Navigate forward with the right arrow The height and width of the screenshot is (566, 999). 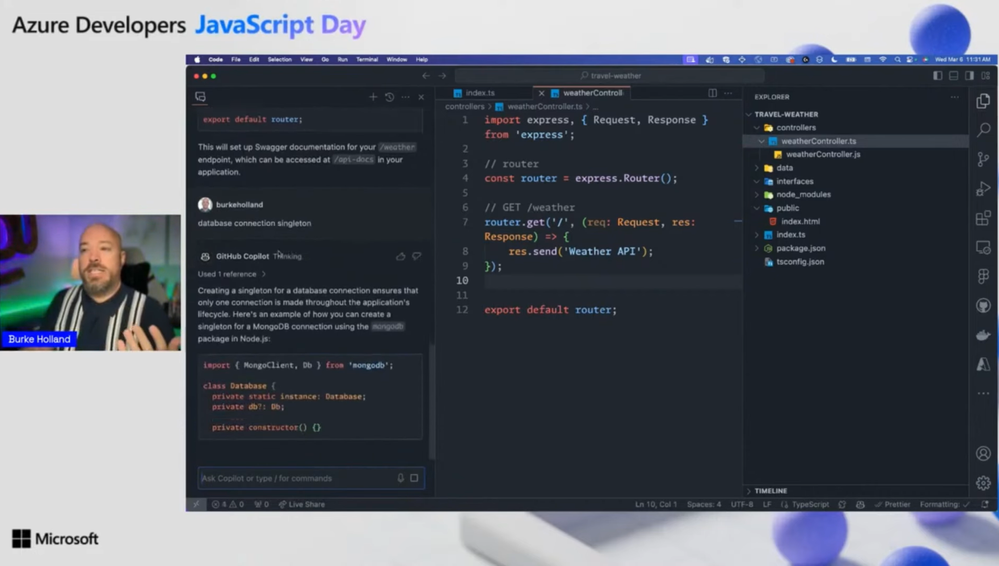coord(442,76)
